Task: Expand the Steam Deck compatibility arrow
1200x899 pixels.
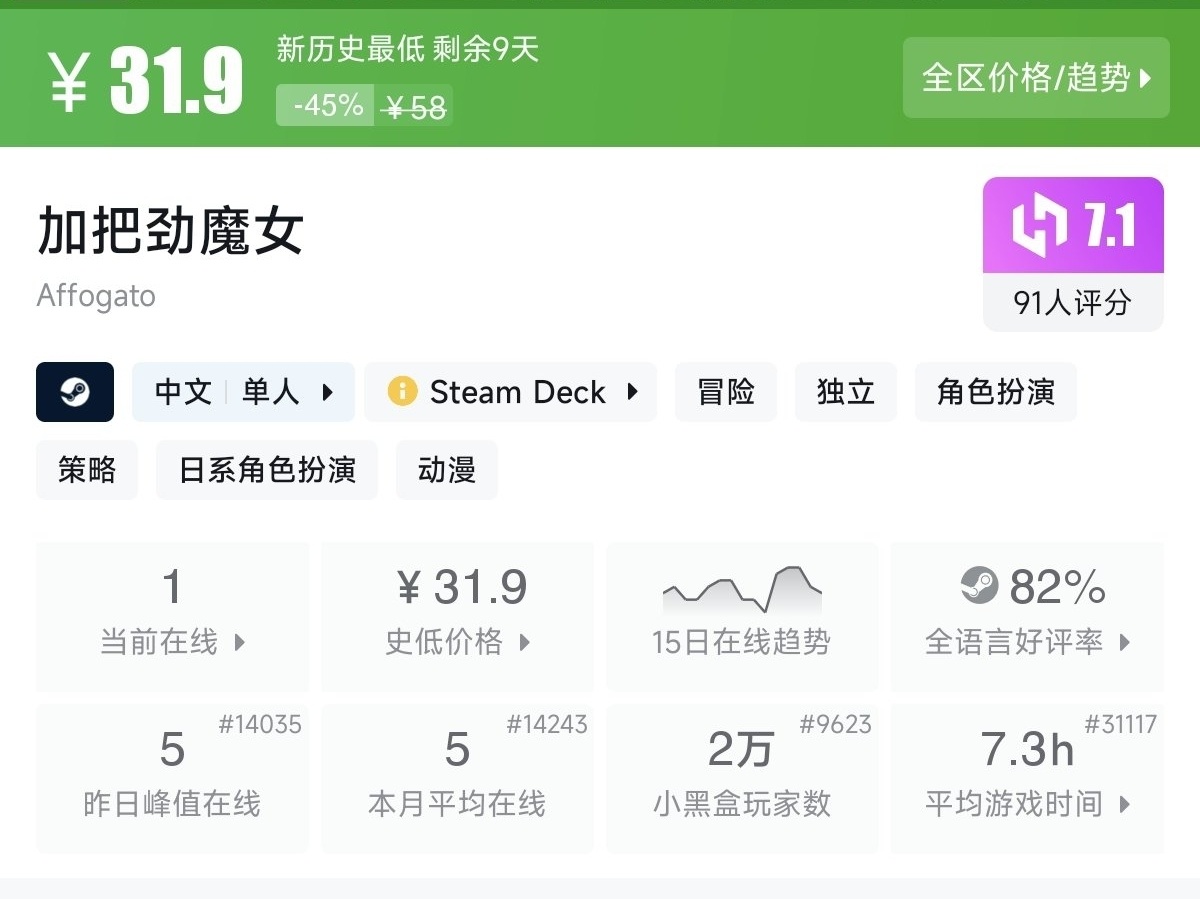Action: 632,392
